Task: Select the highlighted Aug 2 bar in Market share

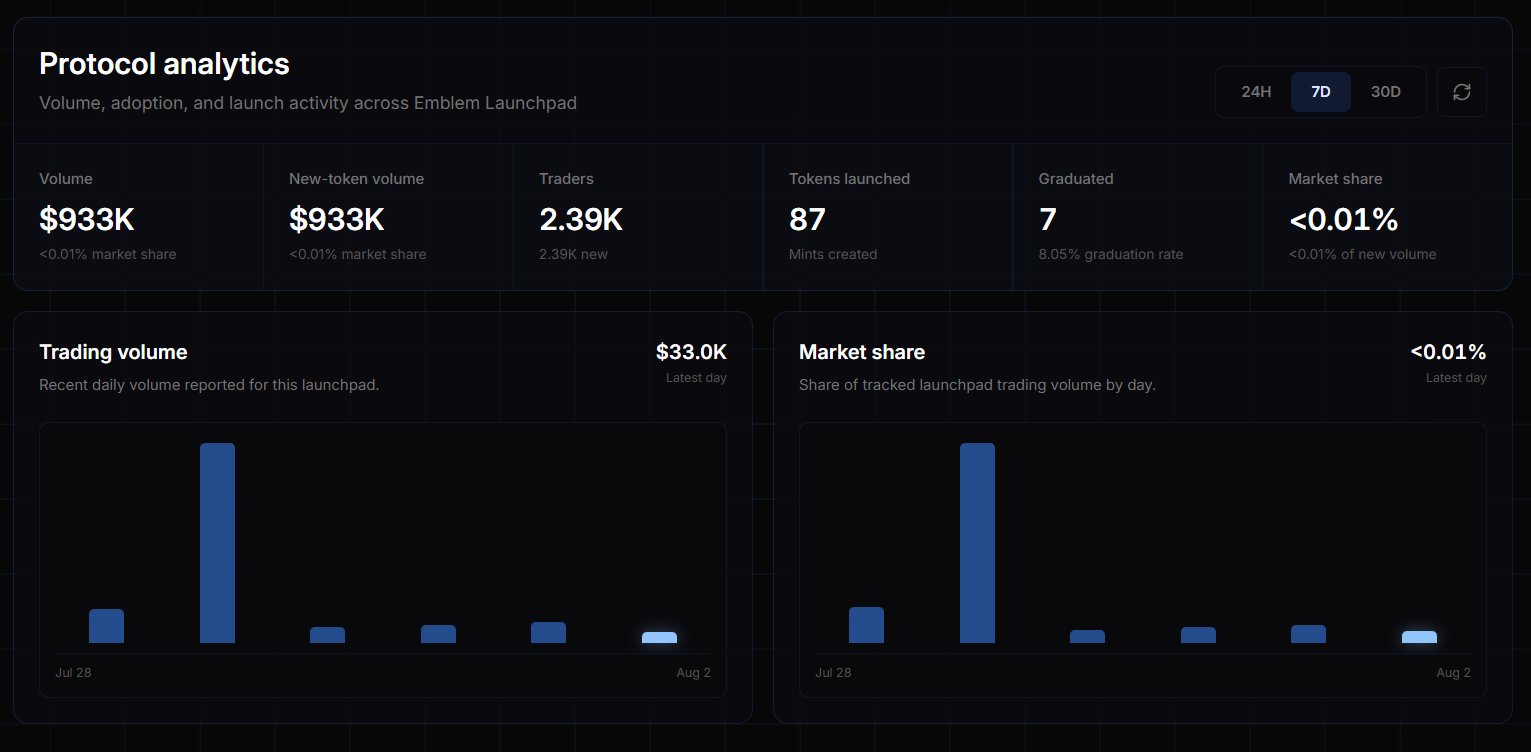Action: point(1419,637)
